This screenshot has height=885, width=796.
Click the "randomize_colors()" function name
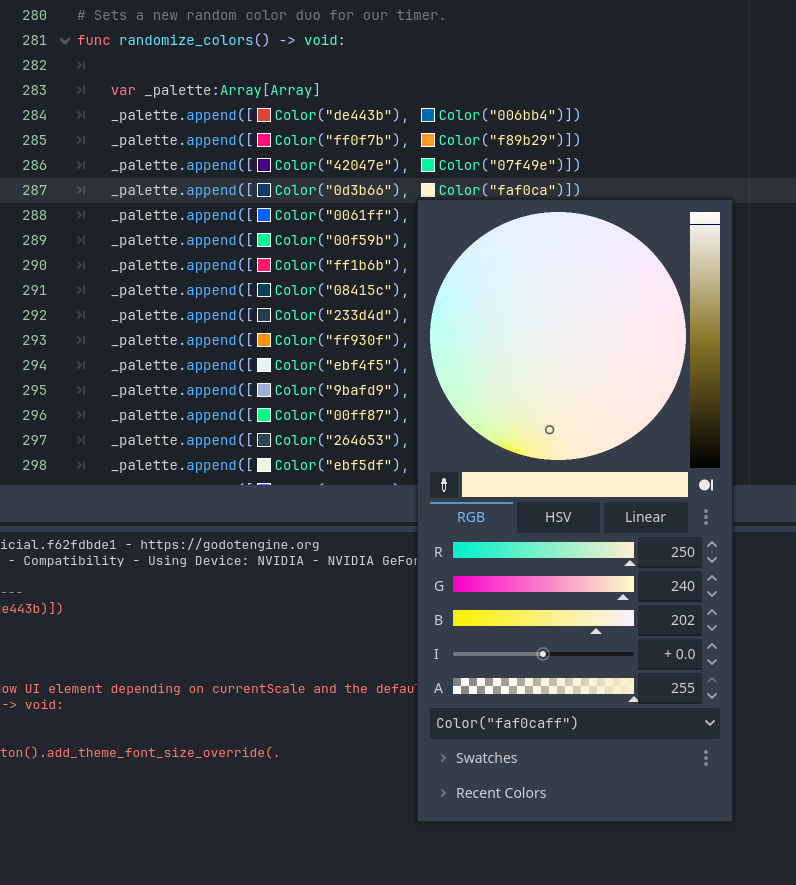194,41
